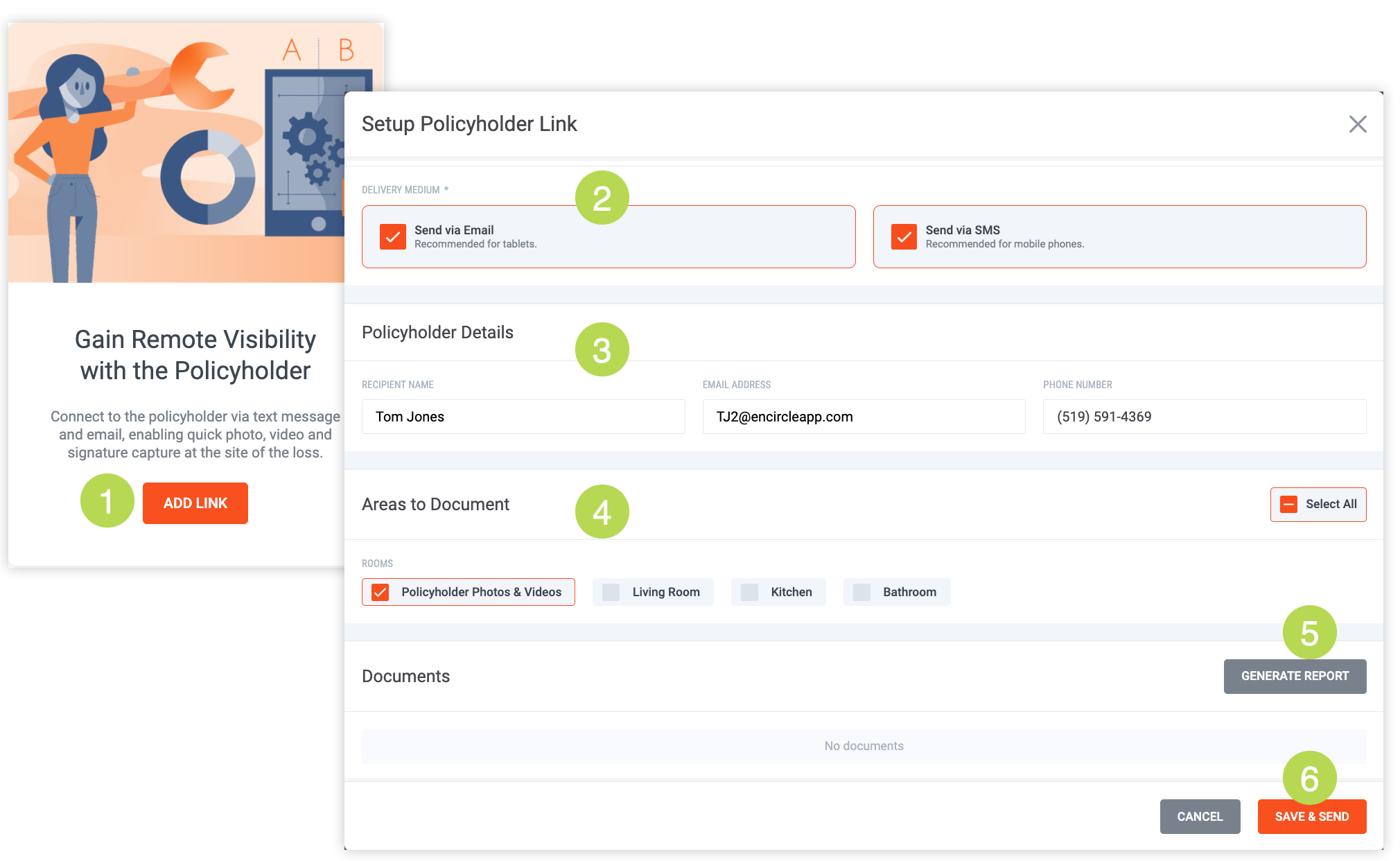Uncheck Send via SMS checkbox

click(x=904, y=236)
